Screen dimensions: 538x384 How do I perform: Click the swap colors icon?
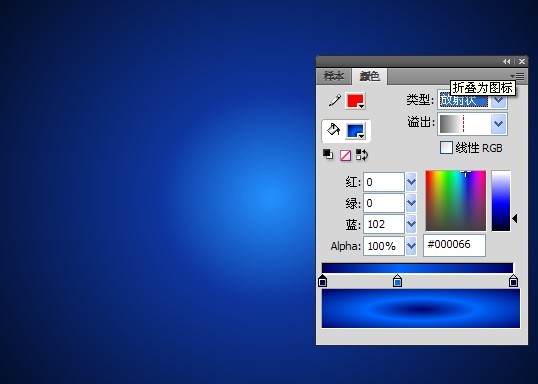[x=362, y=155]
